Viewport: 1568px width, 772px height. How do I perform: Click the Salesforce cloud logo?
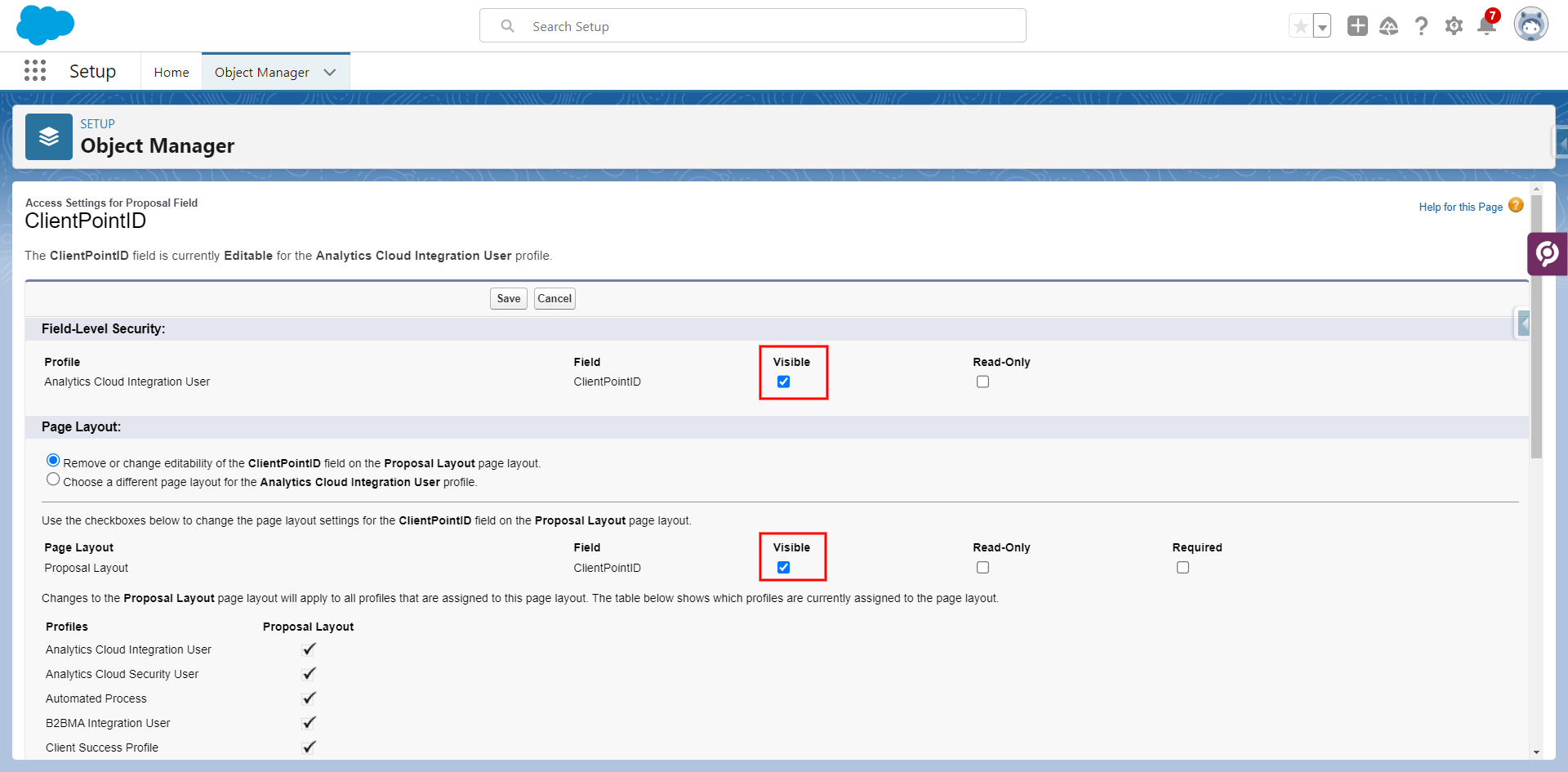tap(45, 25)
